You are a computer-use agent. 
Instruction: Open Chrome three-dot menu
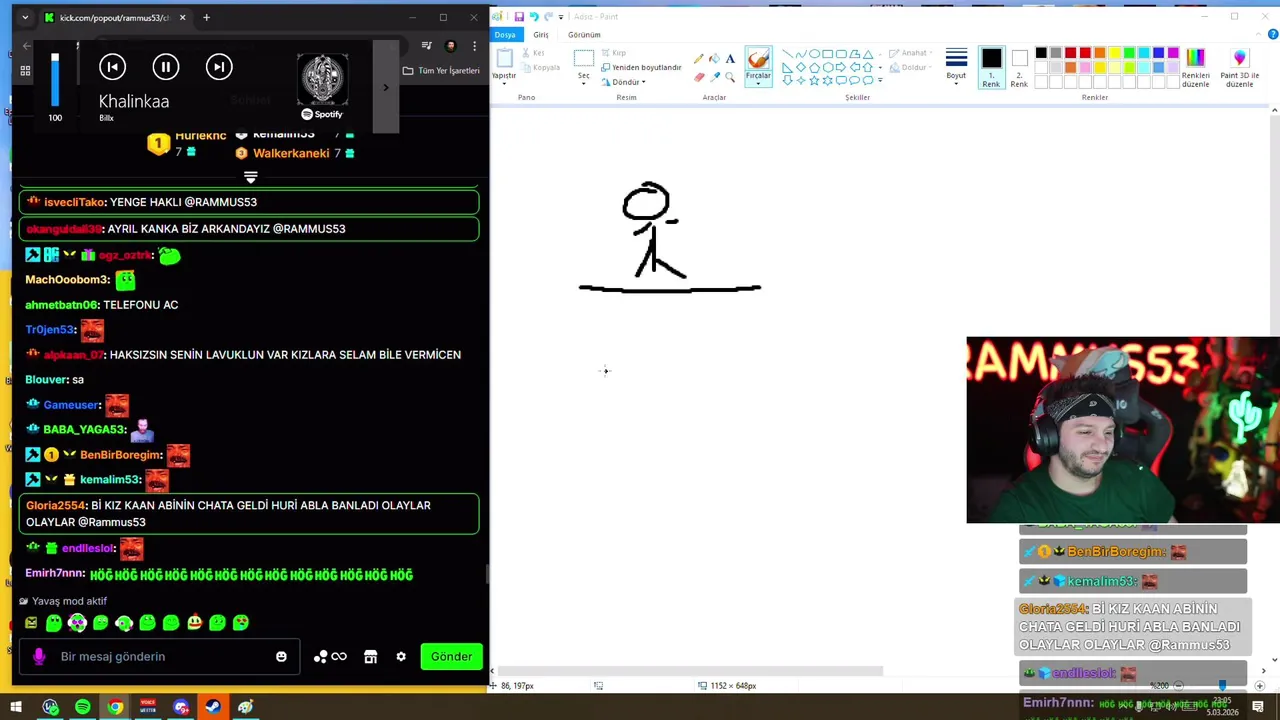click(x=474, y=46)
